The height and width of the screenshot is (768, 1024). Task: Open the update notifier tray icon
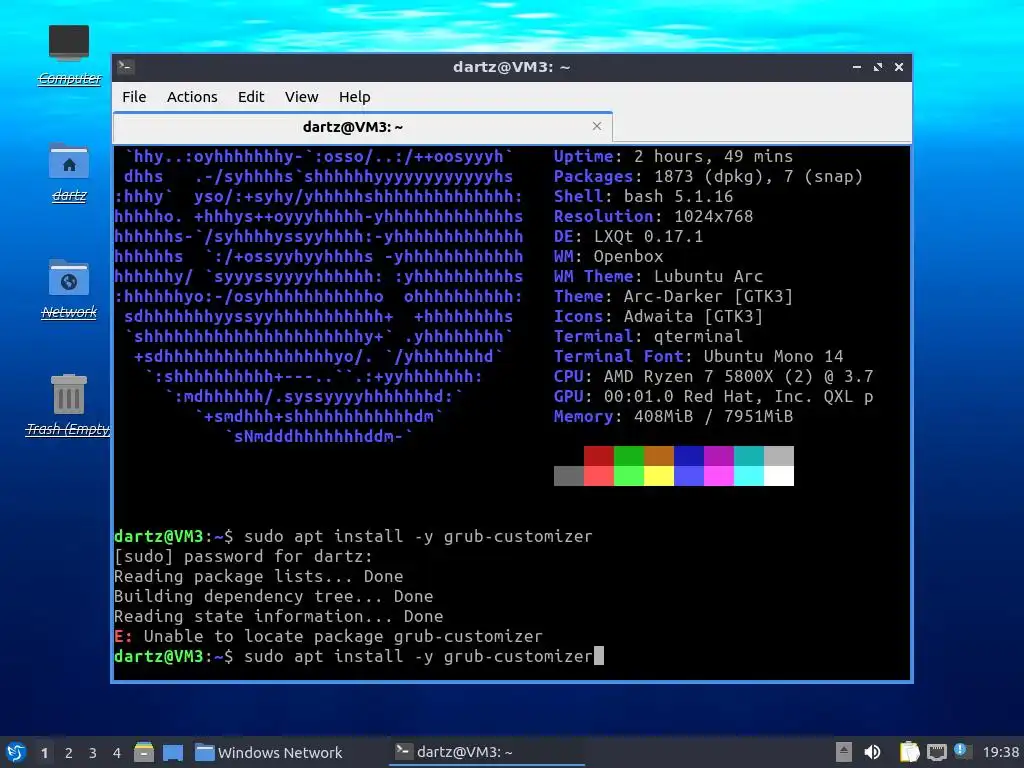coord(961,750)
